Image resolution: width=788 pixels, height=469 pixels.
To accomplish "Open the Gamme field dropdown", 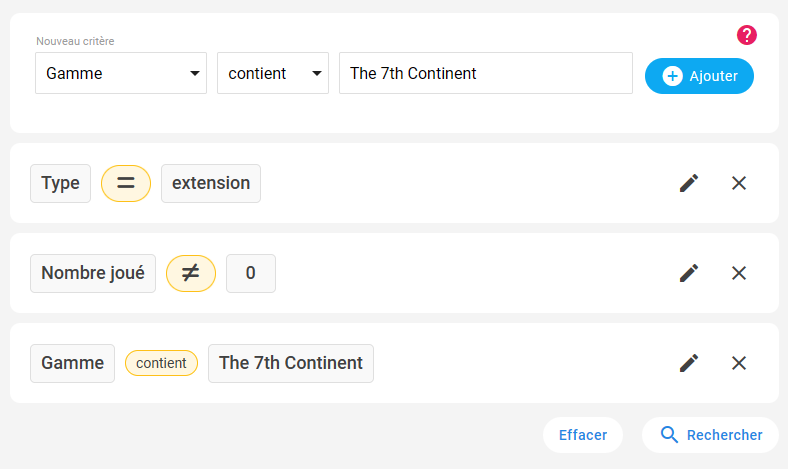I will pos(121,73).
